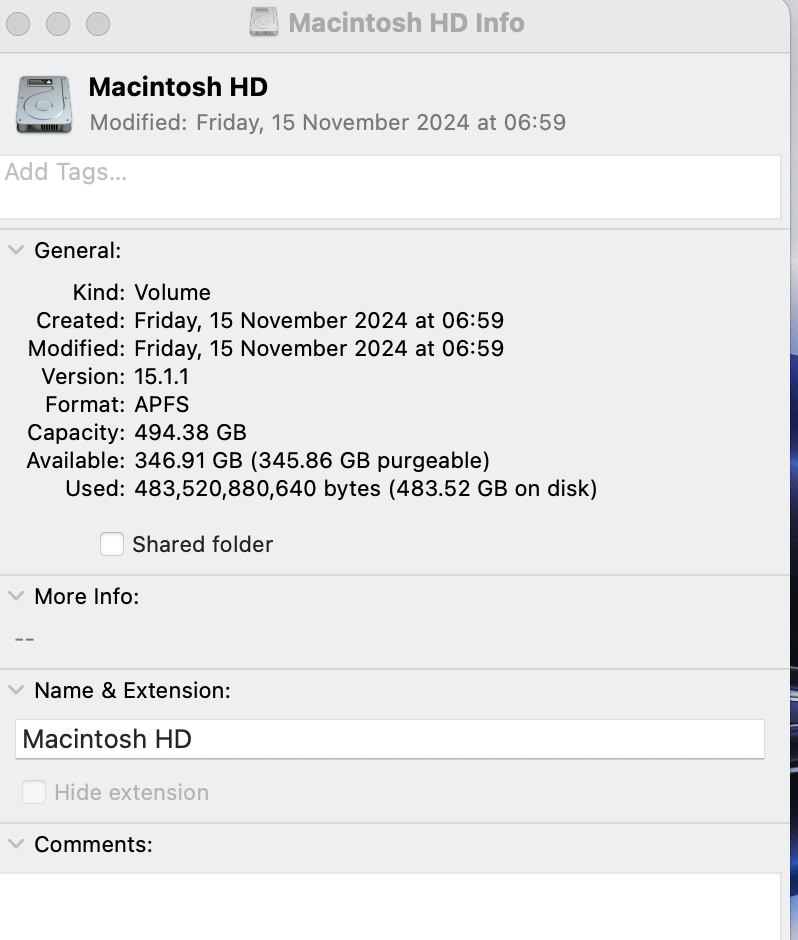Enable the Shared folder checkbox
Viewport: 798px width, 940px height.
[x=112, y=544]
